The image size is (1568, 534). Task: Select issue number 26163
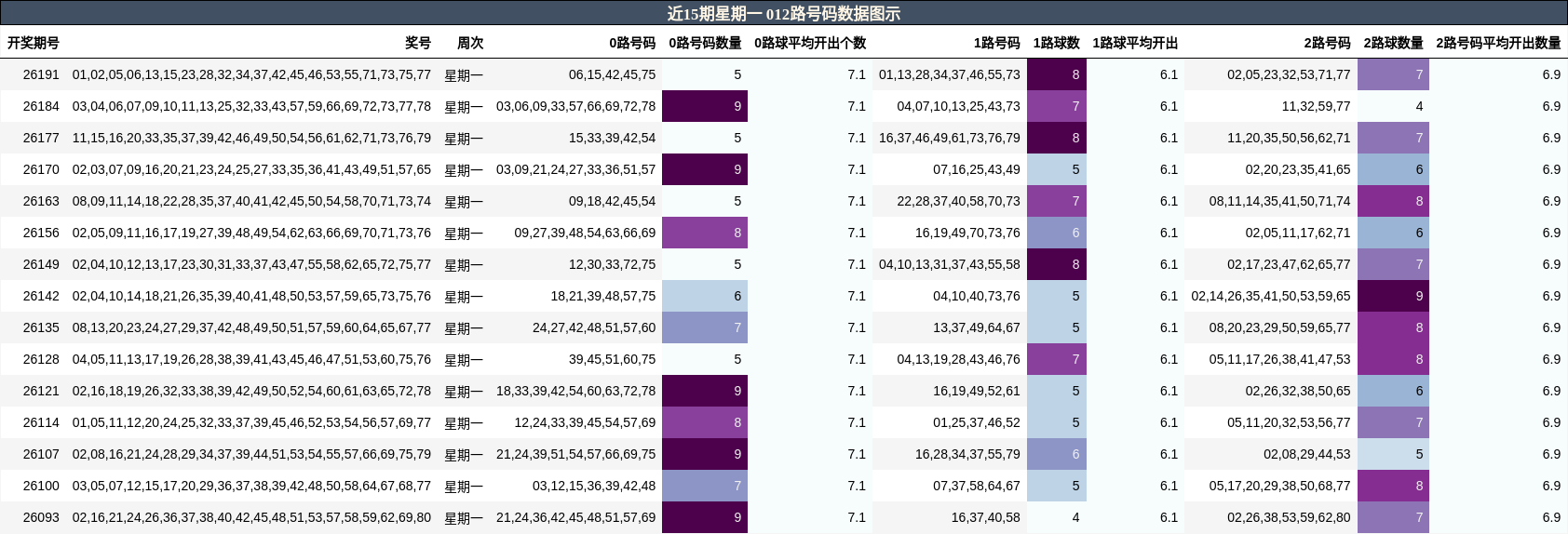[41, 201]
